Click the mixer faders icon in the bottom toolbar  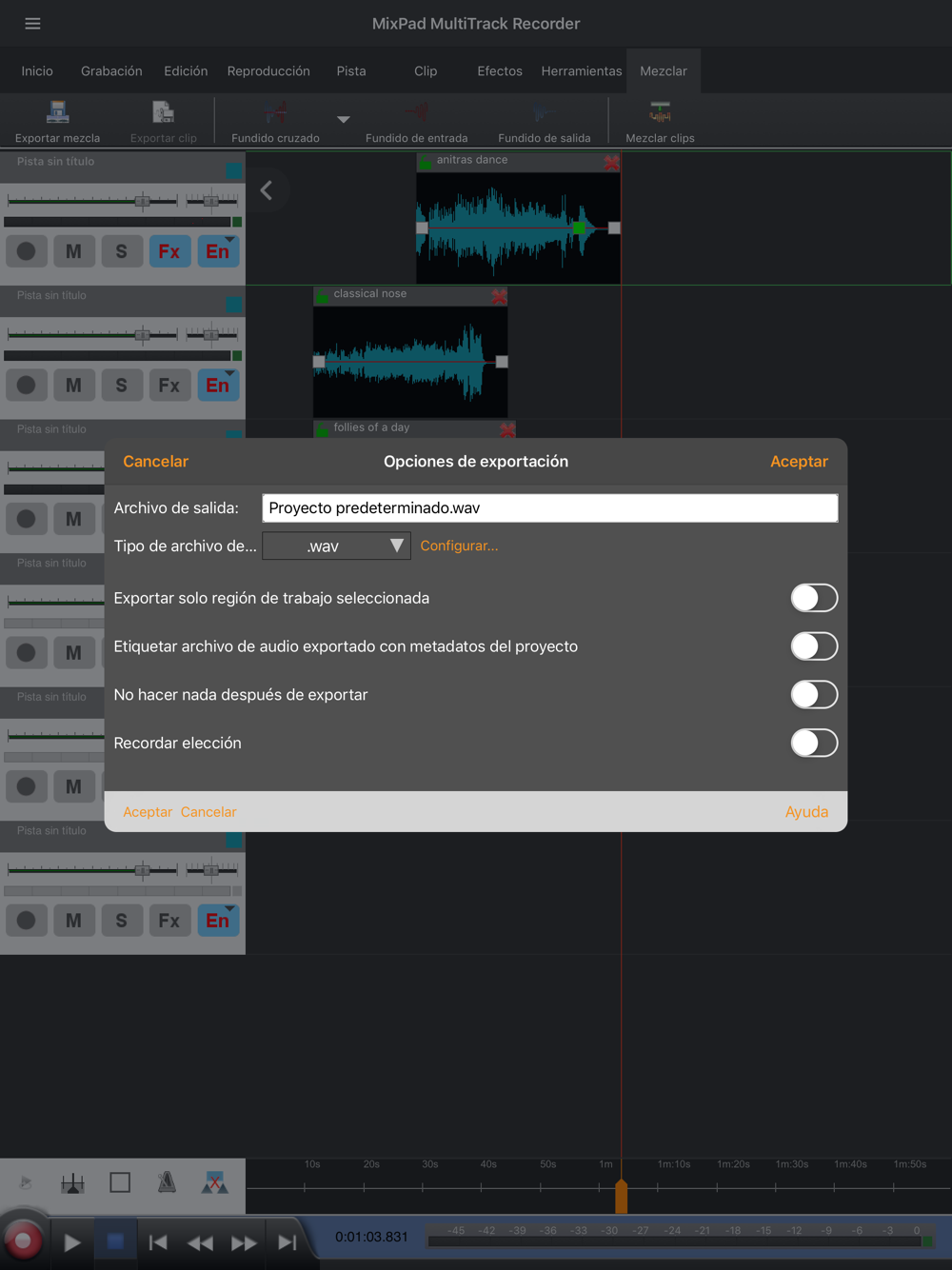coord(72,1183)
